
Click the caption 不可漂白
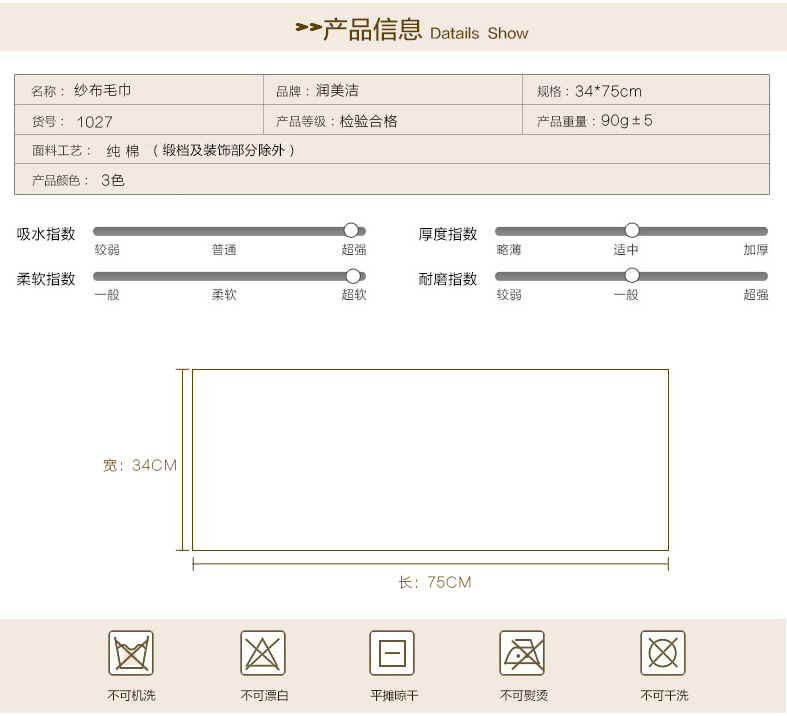[265, 695]
